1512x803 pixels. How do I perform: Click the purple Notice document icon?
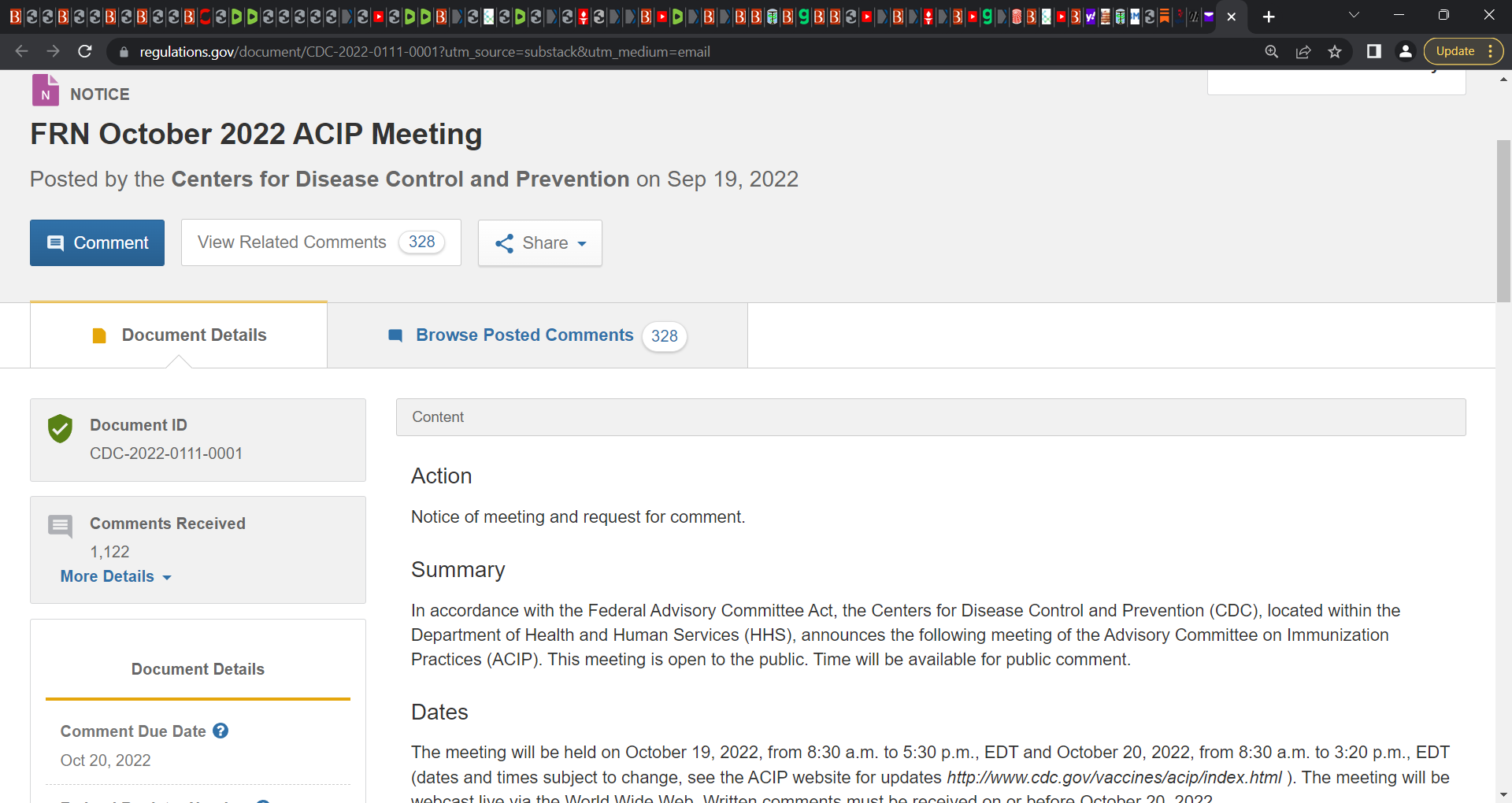(x=46, y=91)
